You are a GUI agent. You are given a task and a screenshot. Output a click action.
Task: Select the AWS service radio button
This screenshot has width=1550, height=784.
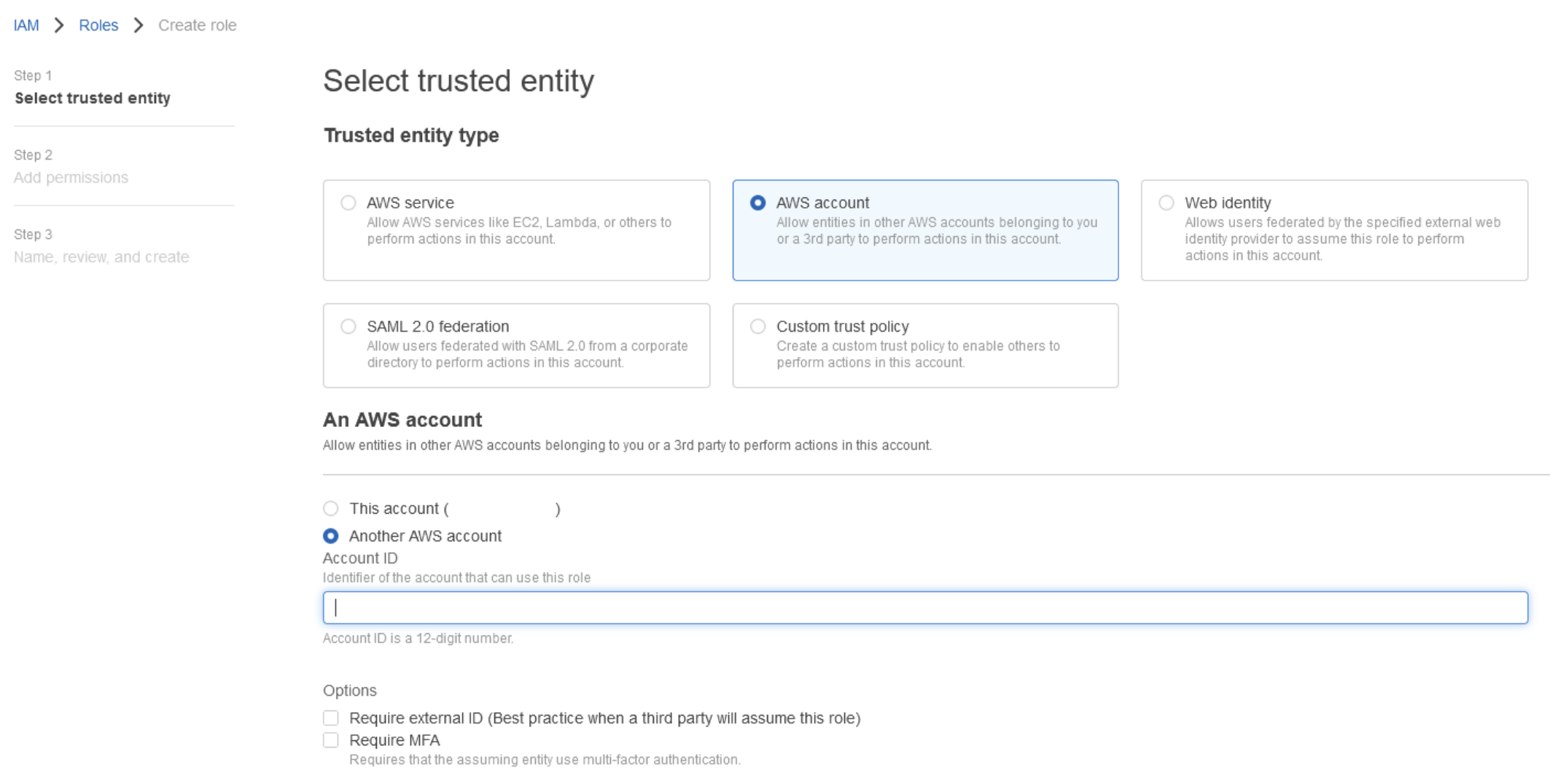click(x=348, y=203)
